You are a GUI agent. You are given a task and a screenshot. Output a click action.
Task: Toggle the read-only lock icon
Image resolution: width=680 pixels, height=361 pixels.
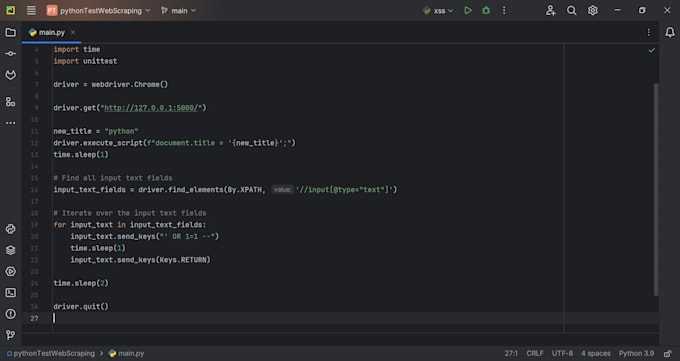point(667,353)
